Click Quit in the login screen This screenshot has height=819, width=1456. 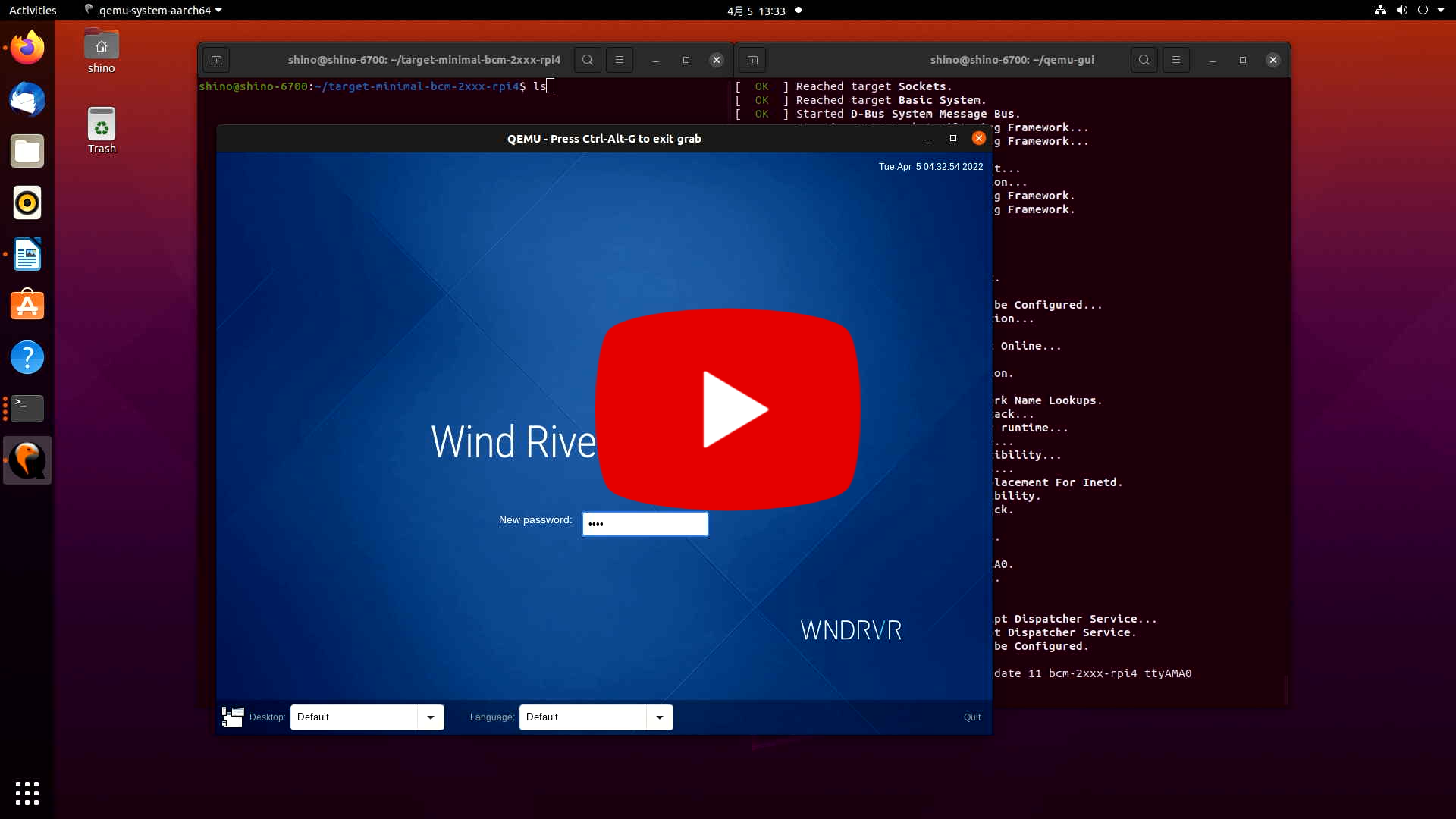[x=972, y=717]
